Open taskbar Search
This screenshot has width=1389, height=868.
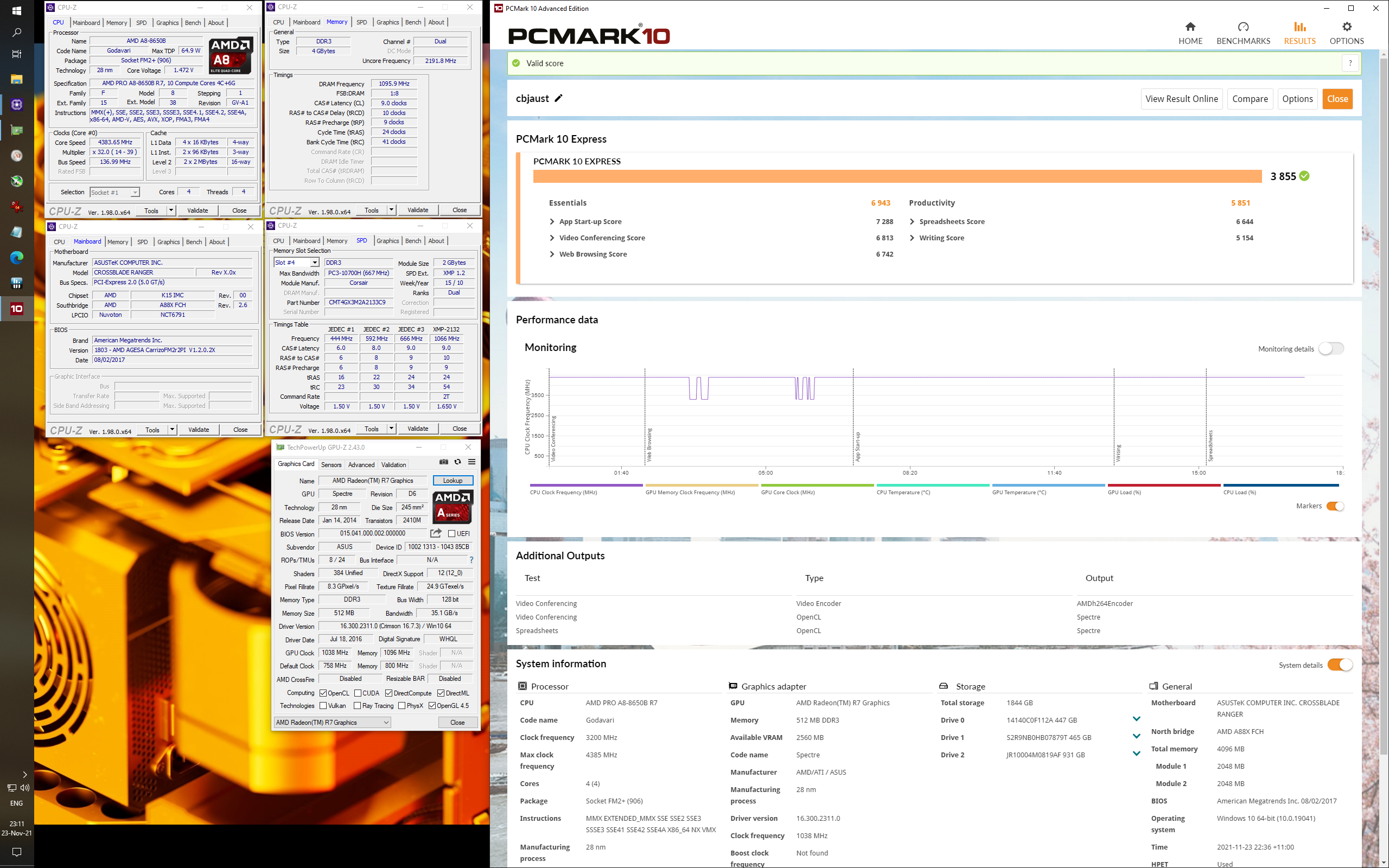click(17, 33)
